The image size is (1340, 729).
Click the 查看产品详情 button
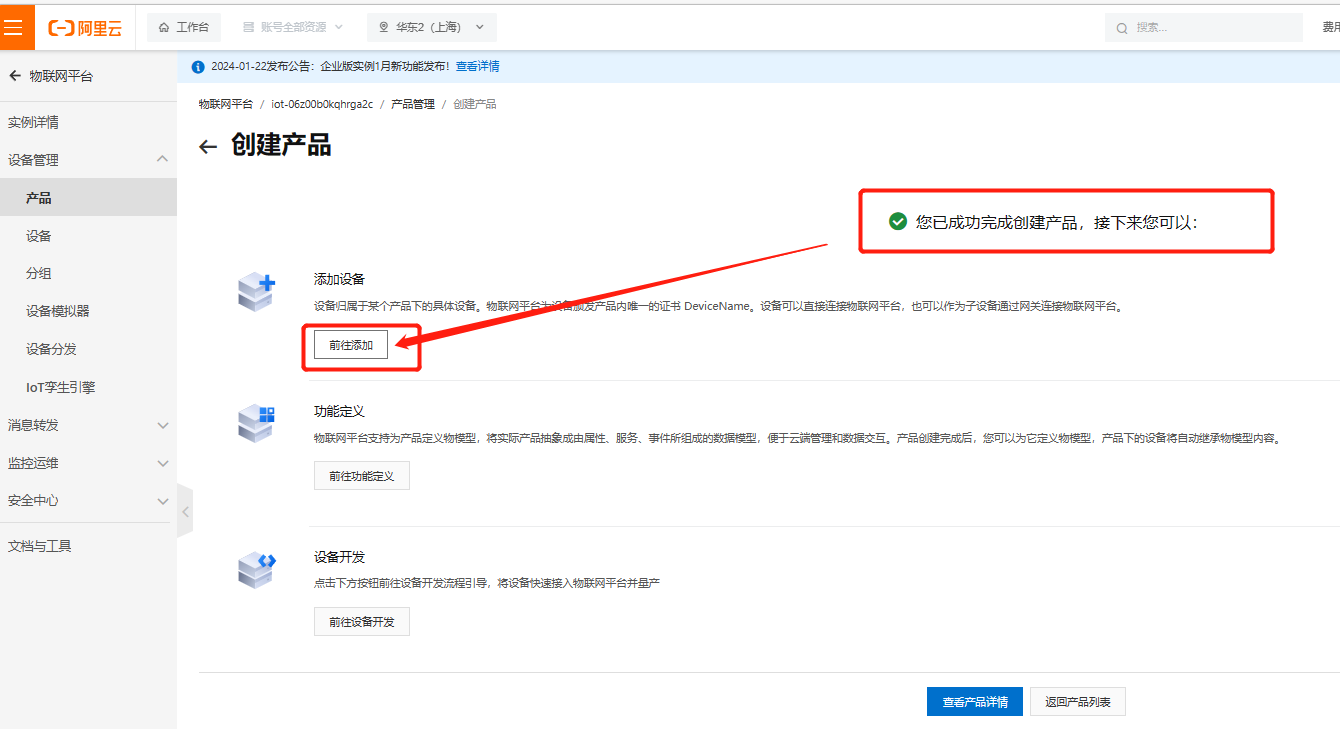pyautogui.click(x=974, y=702)
